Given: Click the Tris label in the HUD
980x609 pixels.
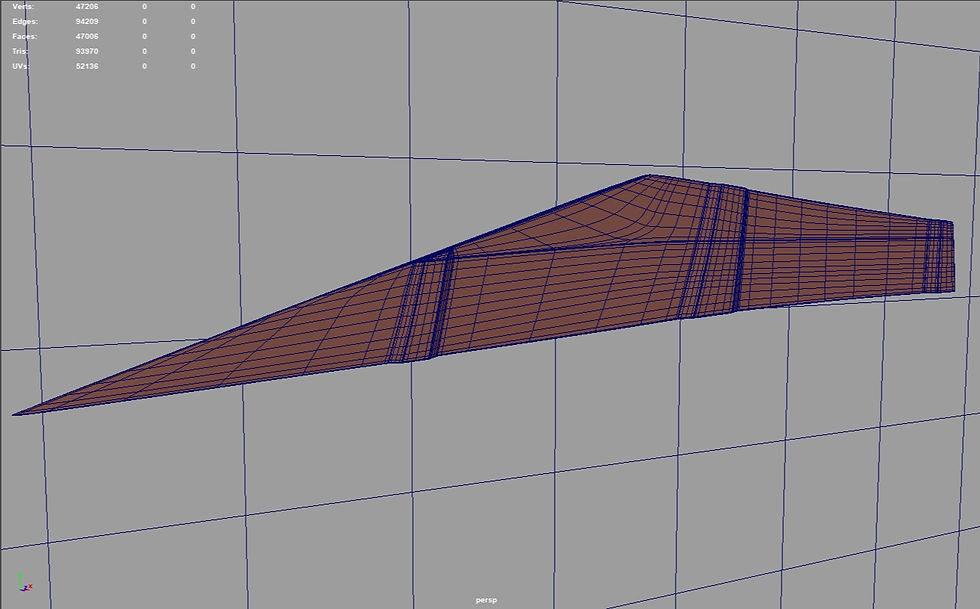Looking at the screenshot, I should (20, 51).
